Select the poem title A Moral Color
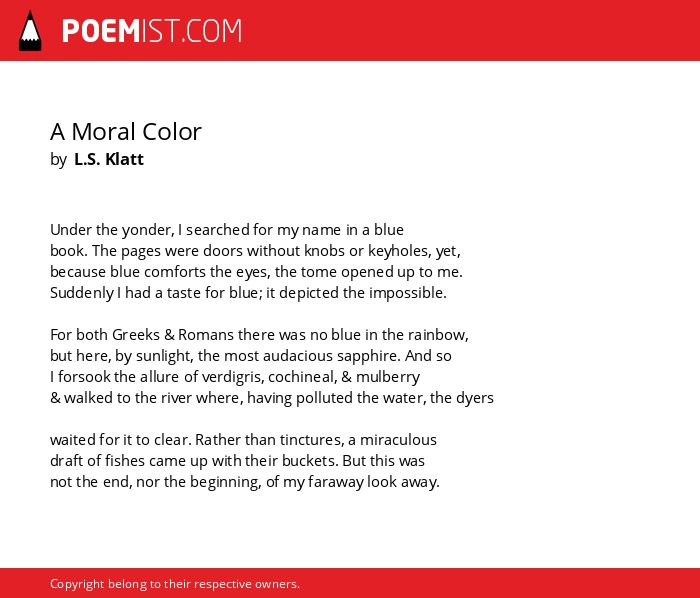This screenshot has width=700, height=598. point(126,132)
